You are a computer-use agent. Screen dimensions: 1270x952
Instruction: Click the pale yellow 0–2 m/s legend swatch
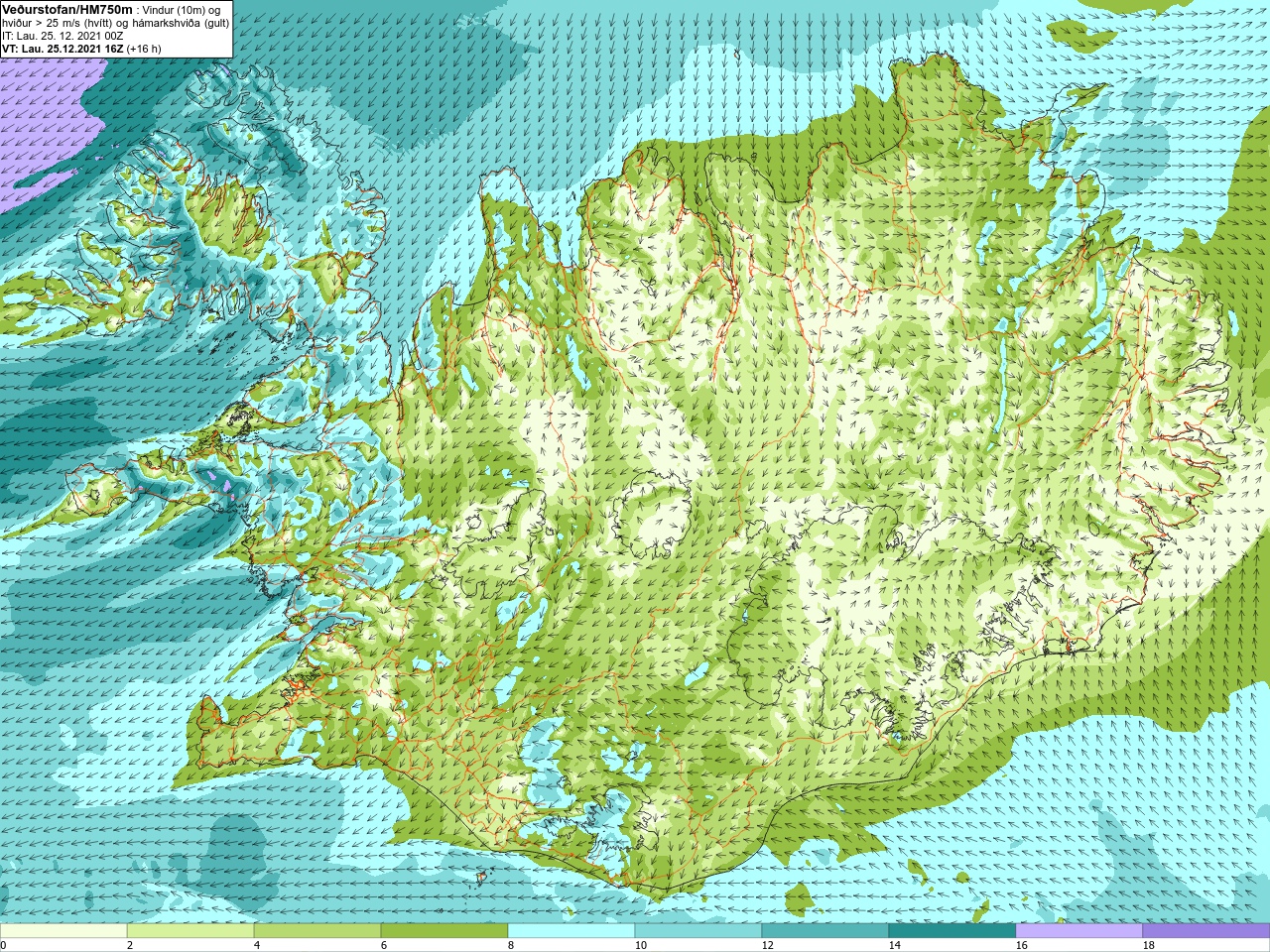pyautogui.click(x=63, y=931)
